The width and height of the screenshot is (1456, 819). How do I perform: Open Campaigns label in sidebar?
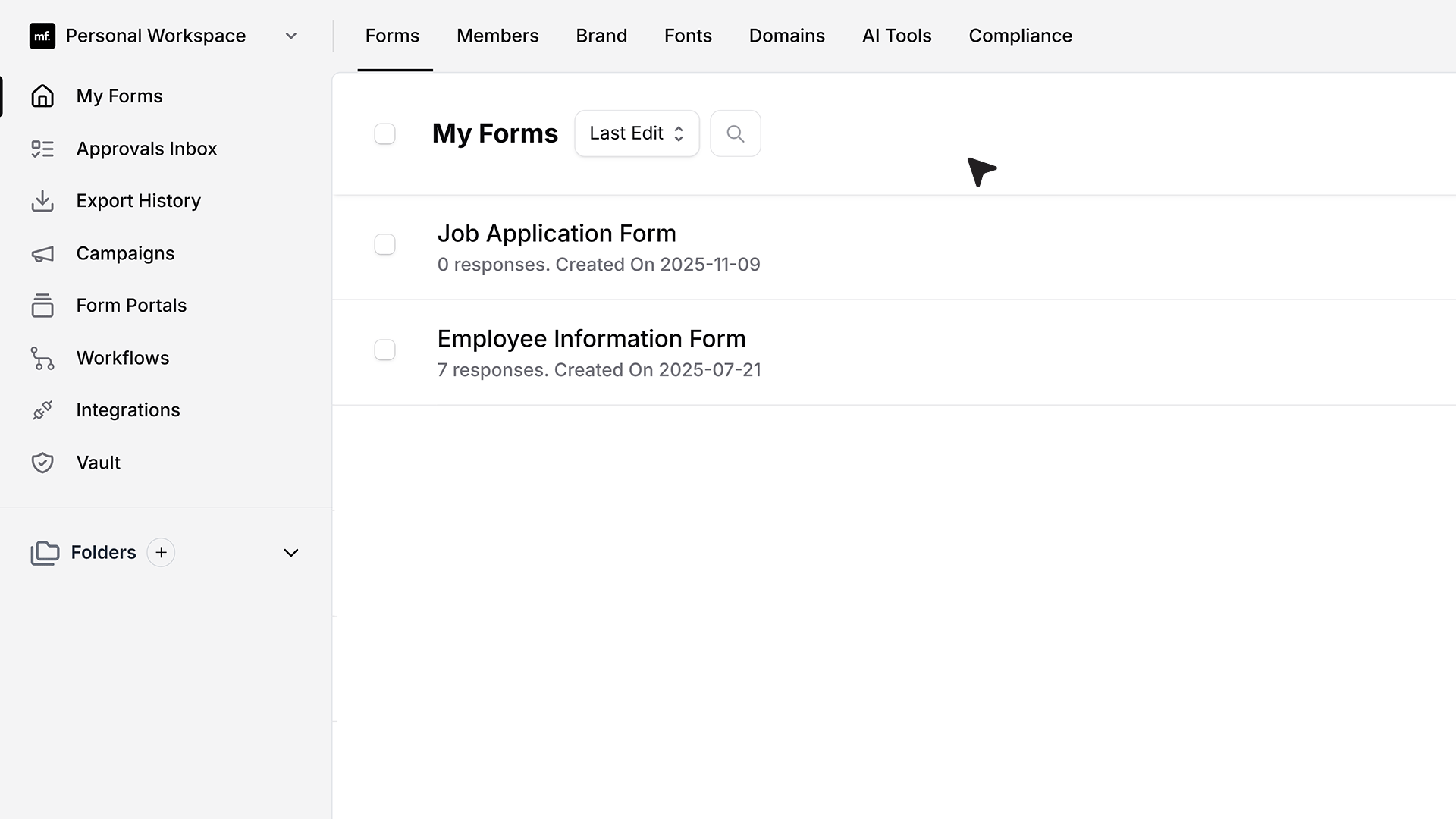tap(125, 253)
